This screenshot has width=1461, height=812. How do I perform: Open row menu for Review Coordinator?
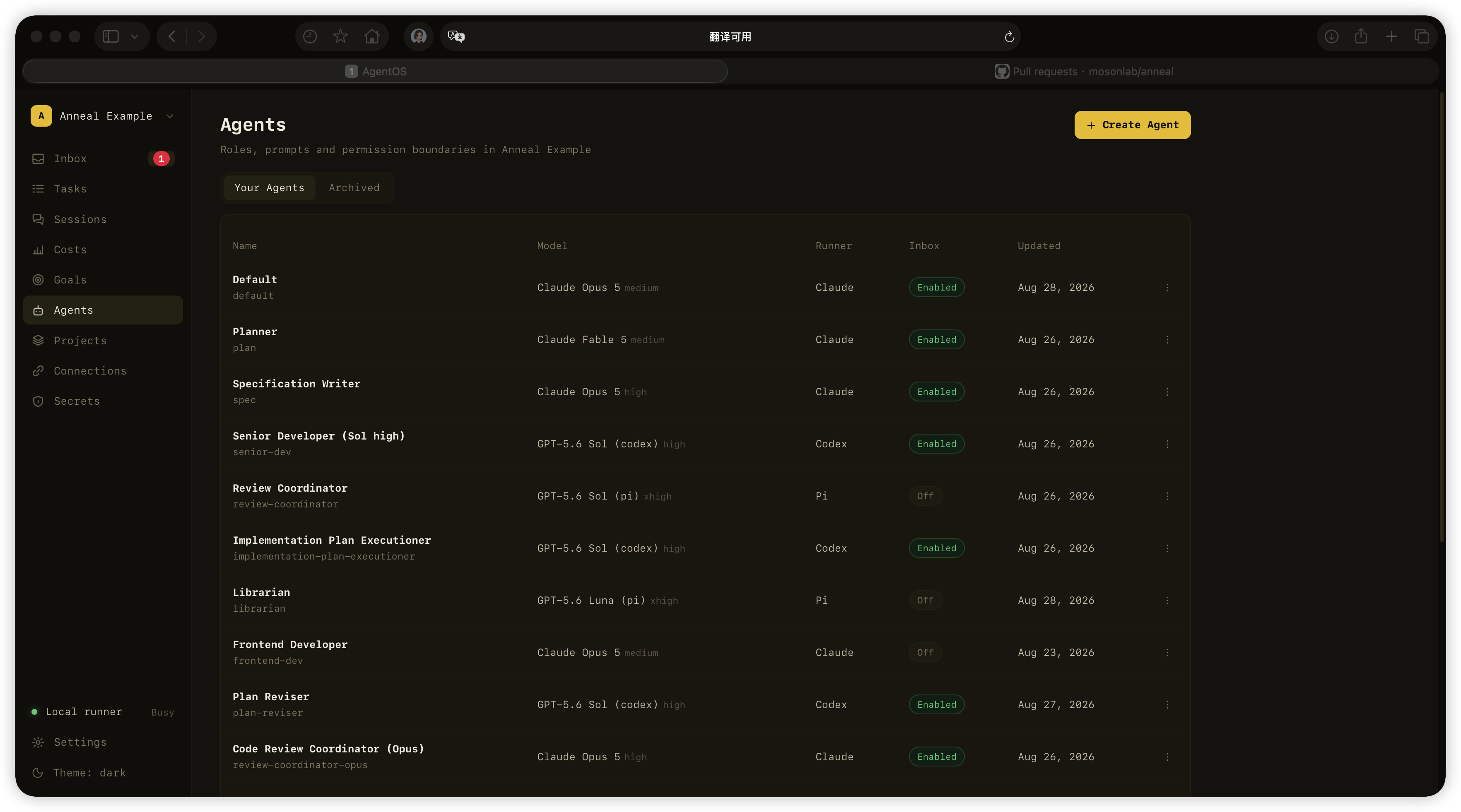(1167, 496)
